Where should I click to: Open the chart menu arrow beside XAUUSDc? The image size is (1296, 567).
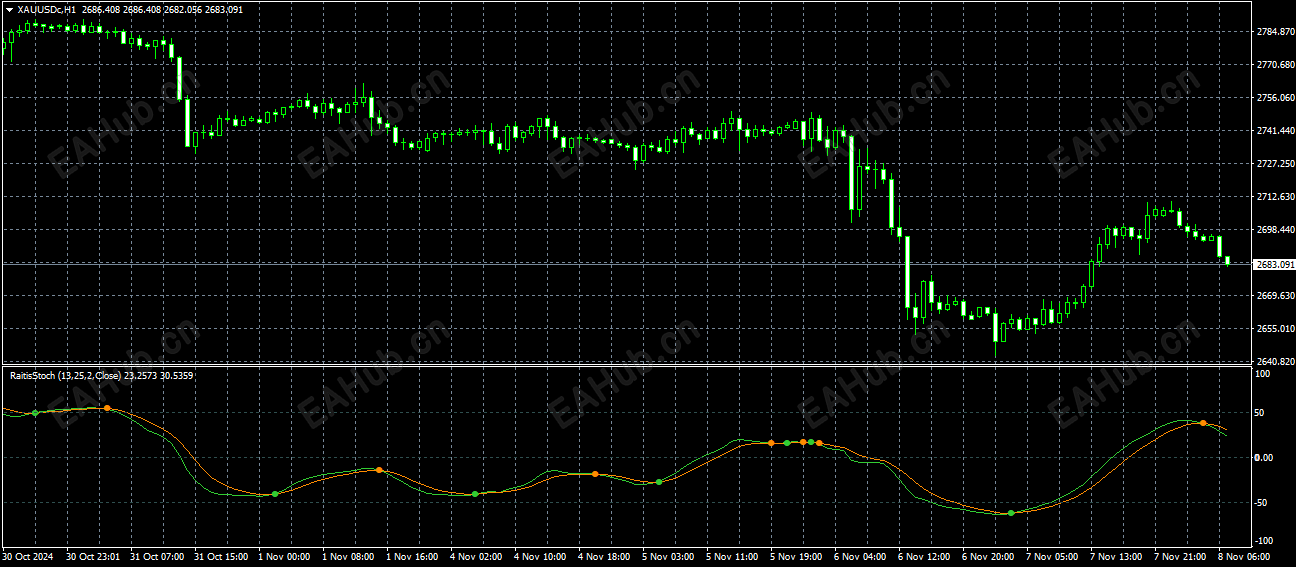click(x=9, y=9)
